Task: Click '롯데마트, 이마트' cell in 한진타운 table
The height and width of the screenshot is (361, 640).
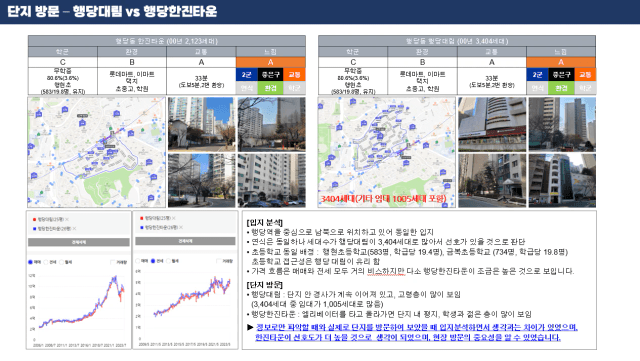Action: point(132,81)
